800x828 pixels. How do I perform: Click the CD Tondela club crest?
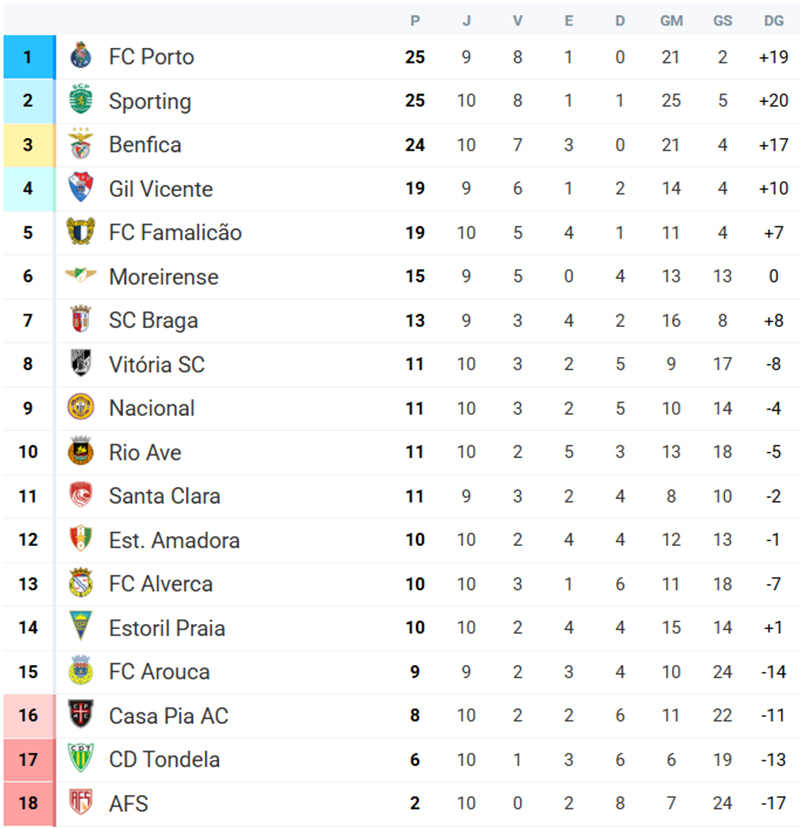(80, 759)
